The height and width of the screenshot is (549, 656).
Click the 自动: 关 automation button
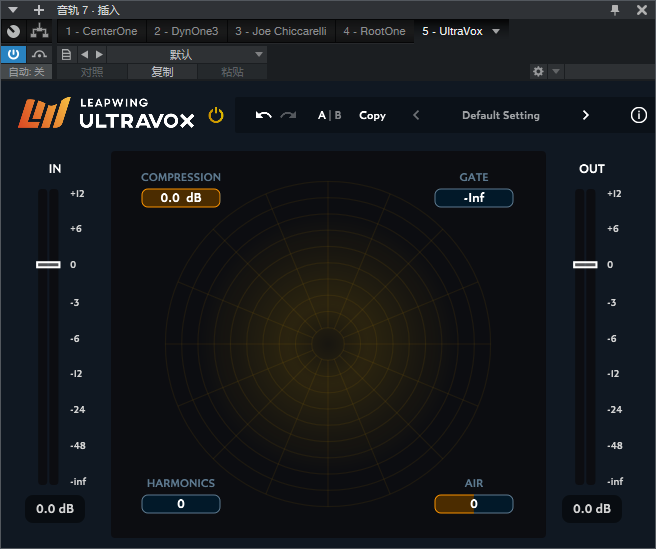26,72
